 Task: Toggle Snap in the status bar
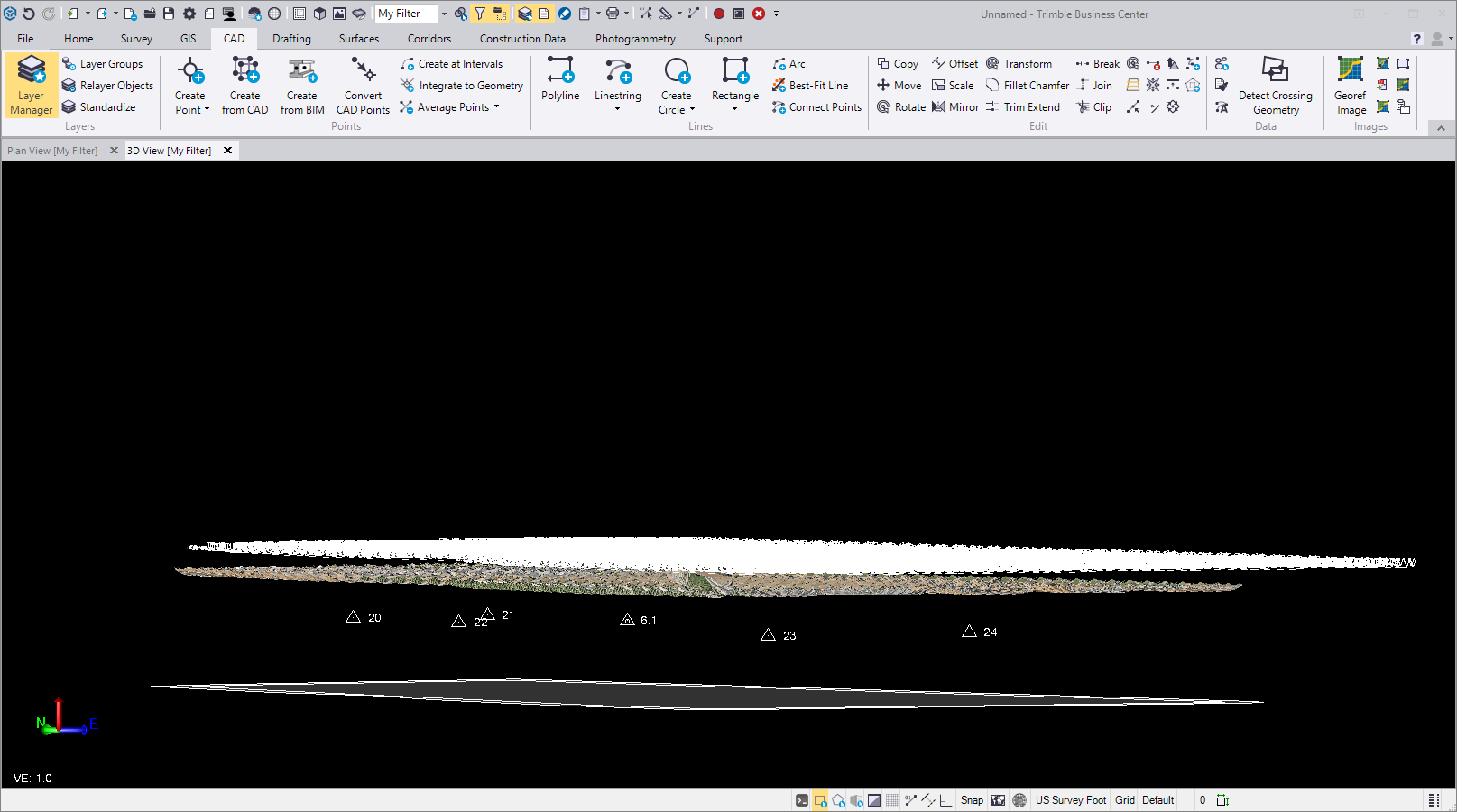[972, 800]
